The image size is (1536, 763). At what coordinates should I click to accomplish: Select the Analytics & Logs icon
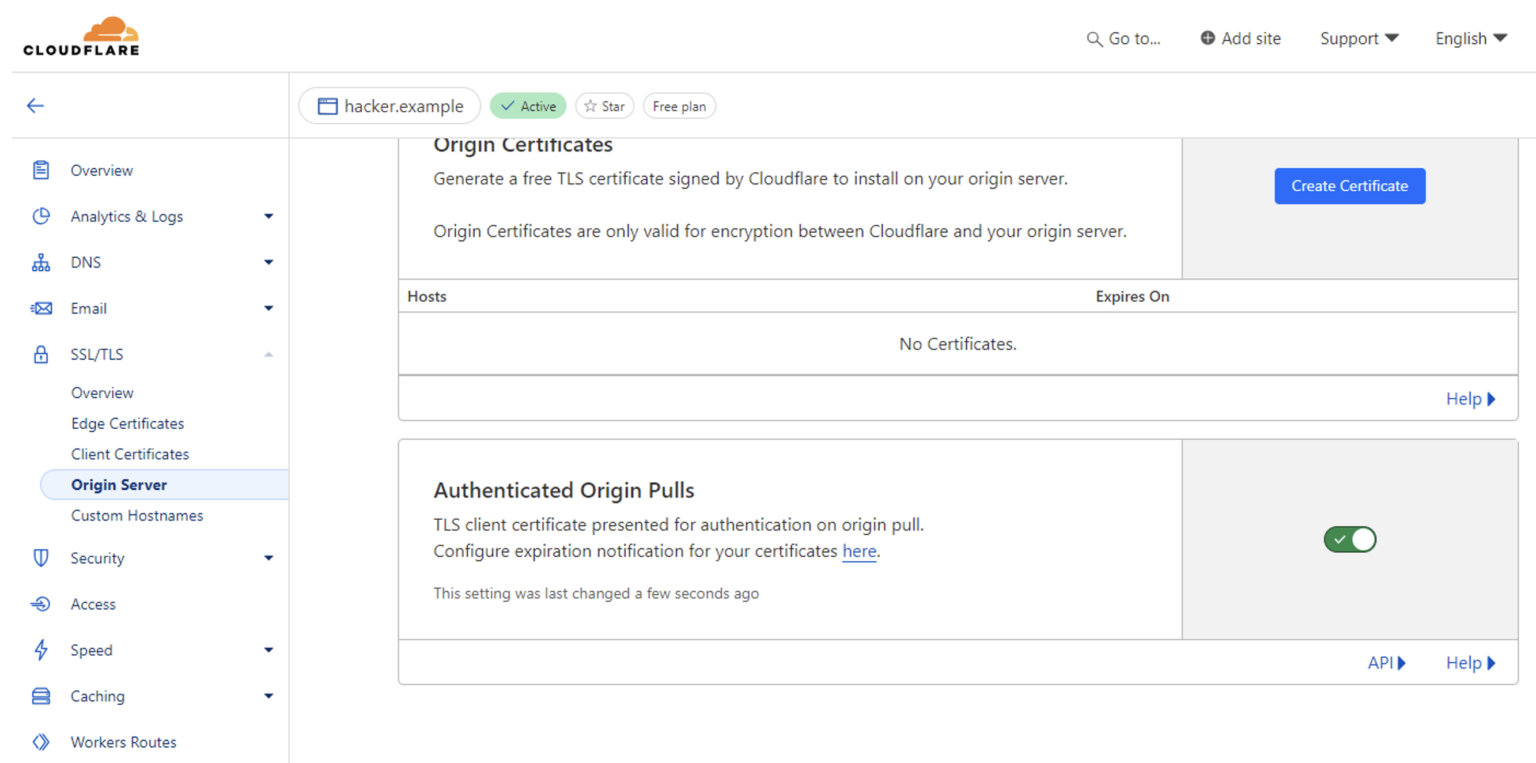[40, 216]
